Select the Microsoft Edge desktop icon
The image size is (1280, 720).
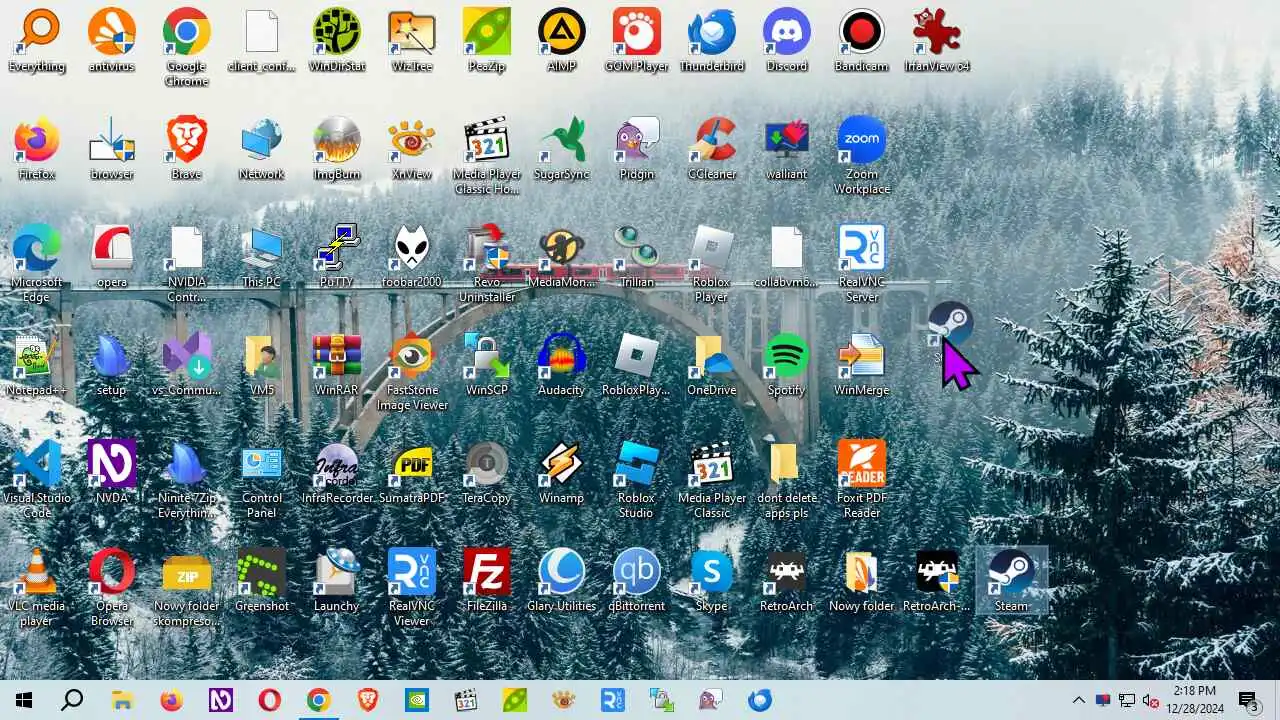tap(37, 263)
